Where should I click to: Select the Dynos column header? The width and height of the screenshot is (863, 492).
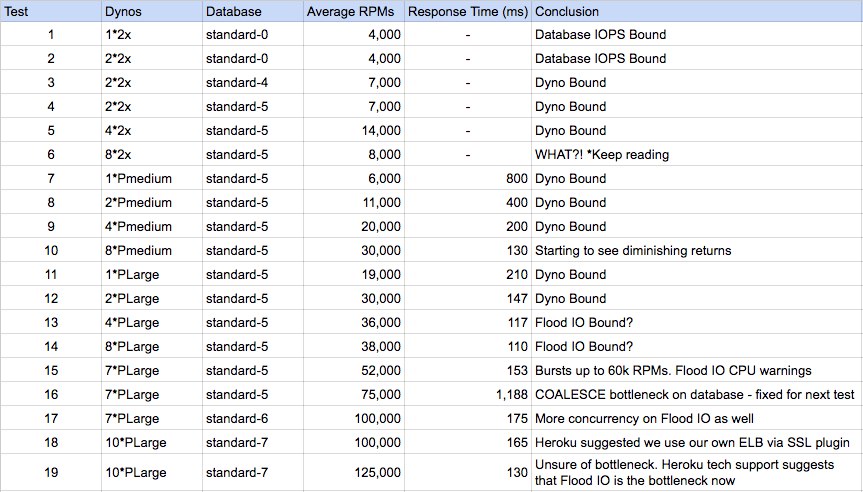click(152, 11)
